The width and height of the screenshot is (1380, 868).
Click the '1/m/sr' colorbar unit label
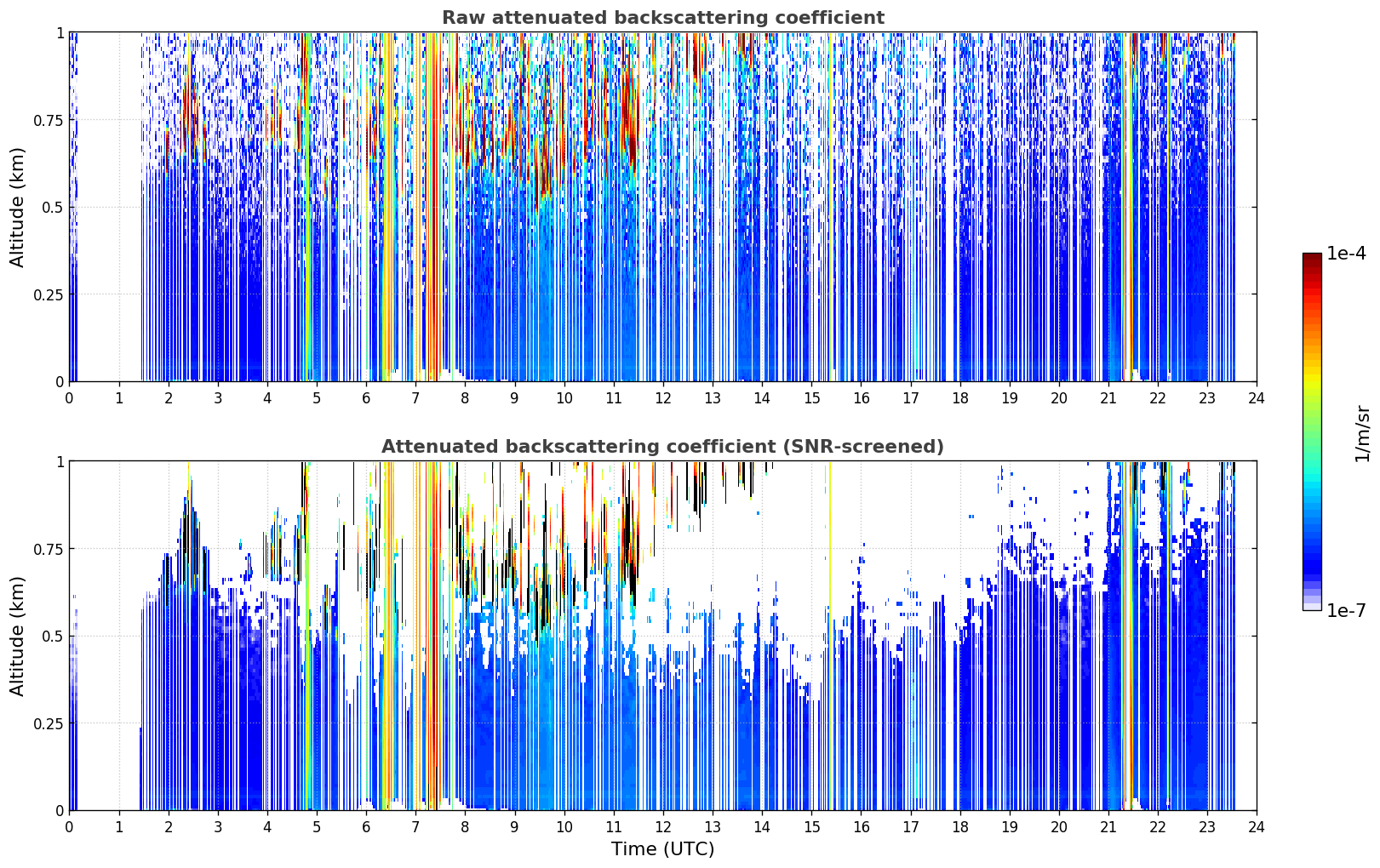[1362, 432]
